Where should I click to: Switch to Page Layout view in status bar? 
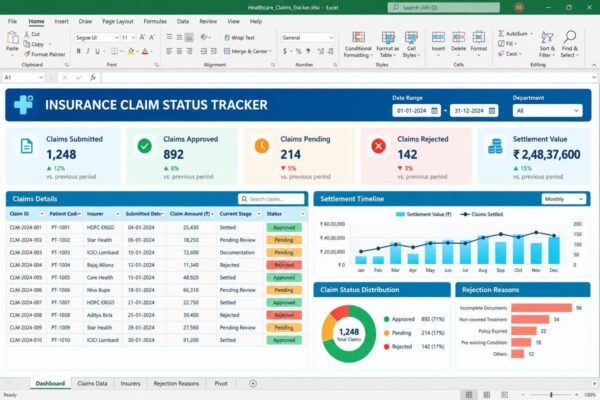pos(486,395)
